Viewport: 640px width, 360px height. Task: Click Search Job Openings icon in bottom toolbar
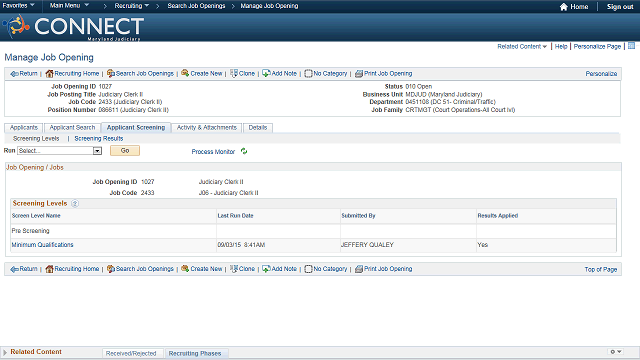coord(111,269)
